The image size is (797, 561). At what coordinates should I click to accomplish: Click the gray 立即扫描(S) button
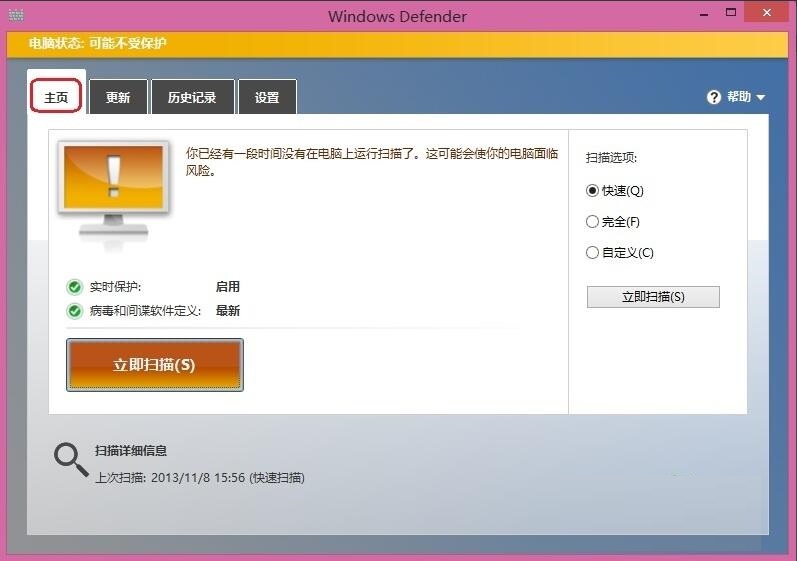(x=653, y=297)
